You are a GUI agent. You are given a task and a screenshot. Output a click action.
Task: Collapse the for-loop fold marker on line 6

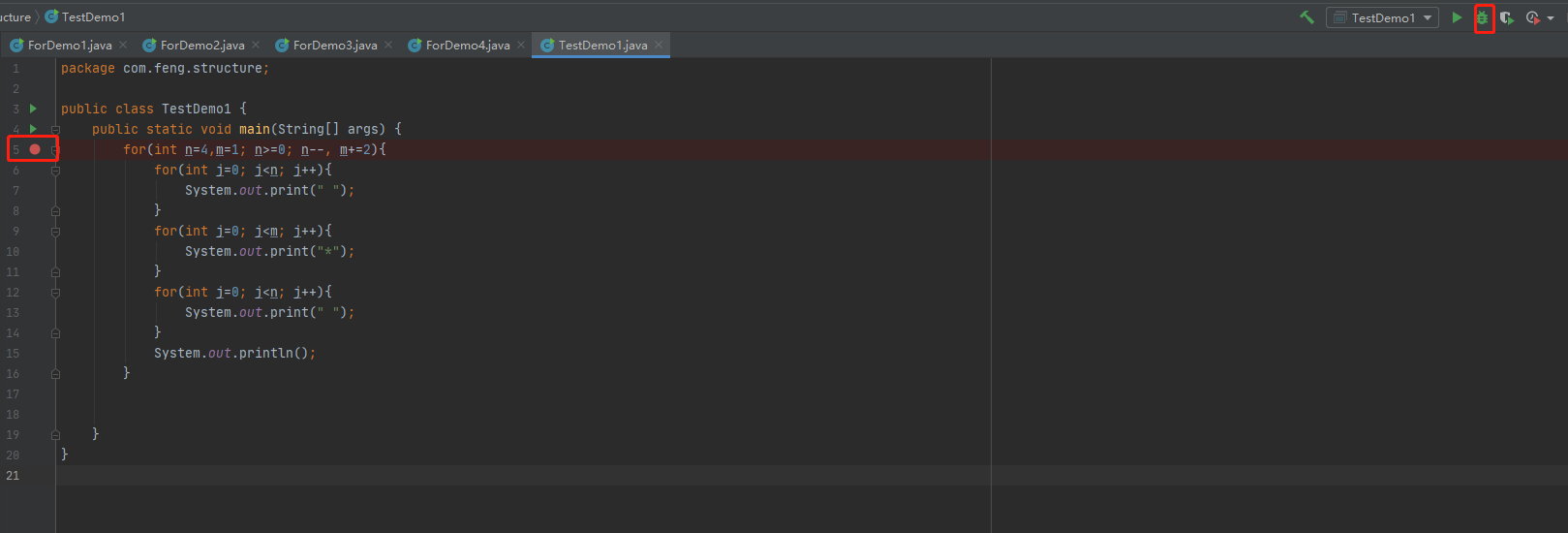pos(55,171)
